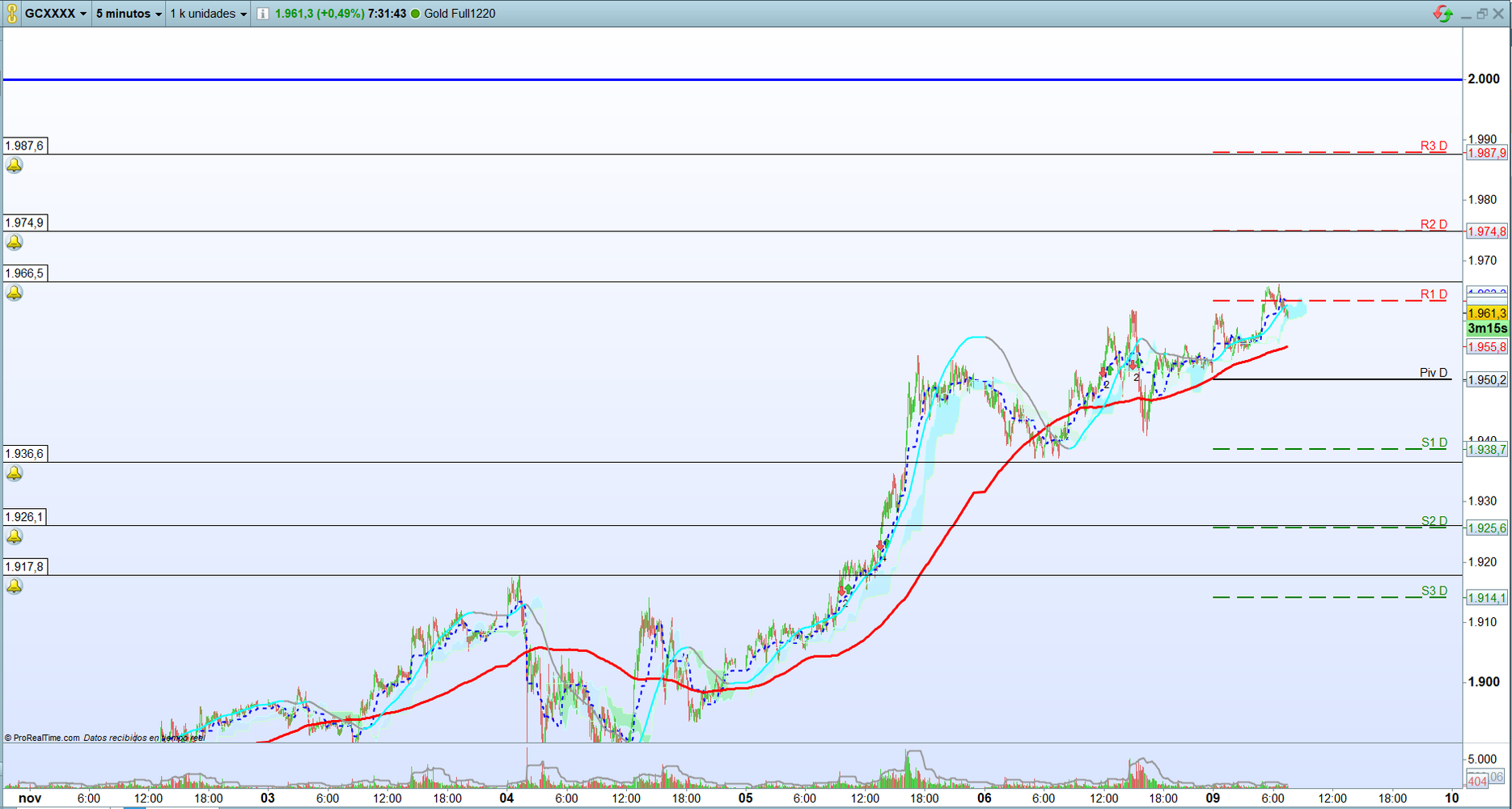The image size is (1512, 809).
Task: Click the green market status dot
Action: pos(416,14)
